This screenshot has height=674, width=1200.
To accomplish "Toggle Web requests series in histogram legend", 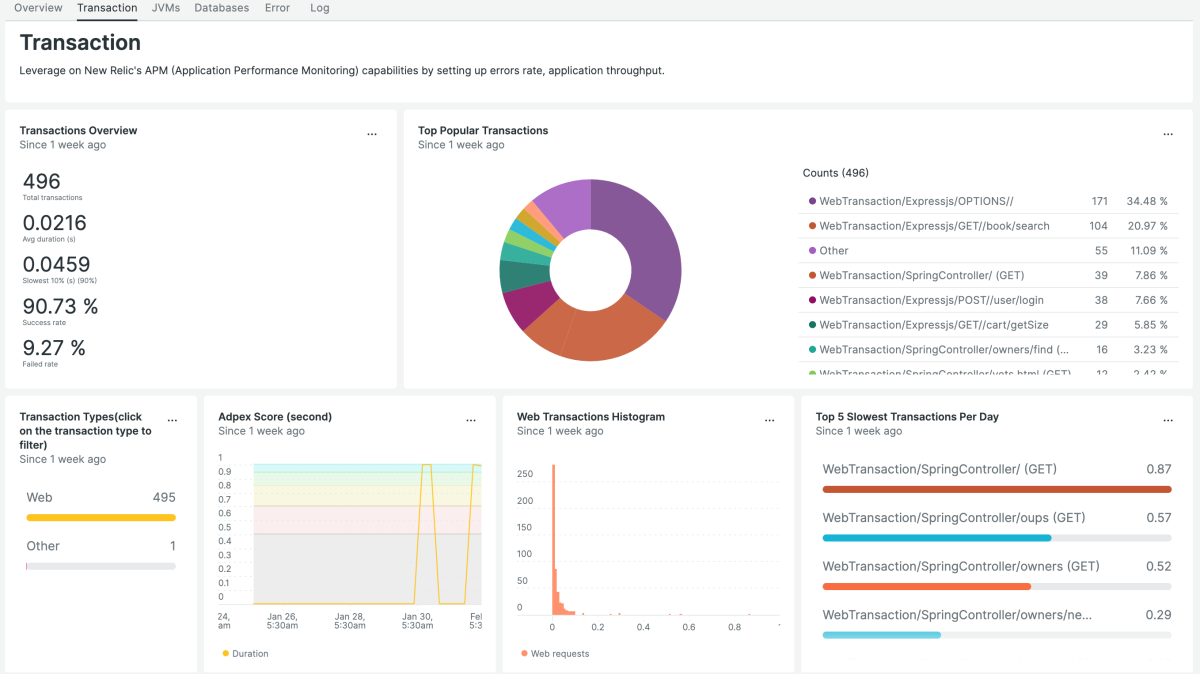I will pos(554,654).
